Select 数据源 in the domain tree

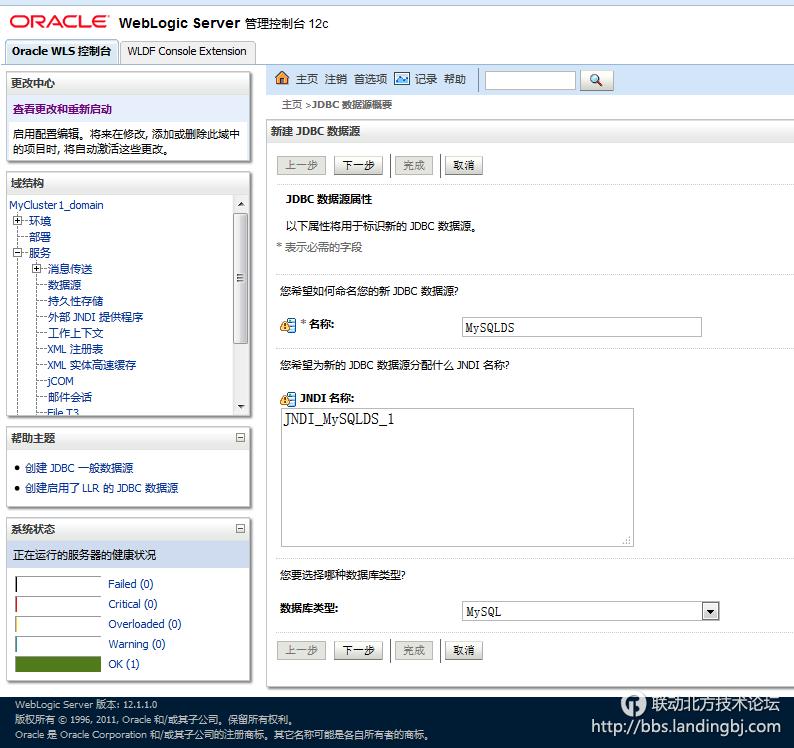coord(64,285)
